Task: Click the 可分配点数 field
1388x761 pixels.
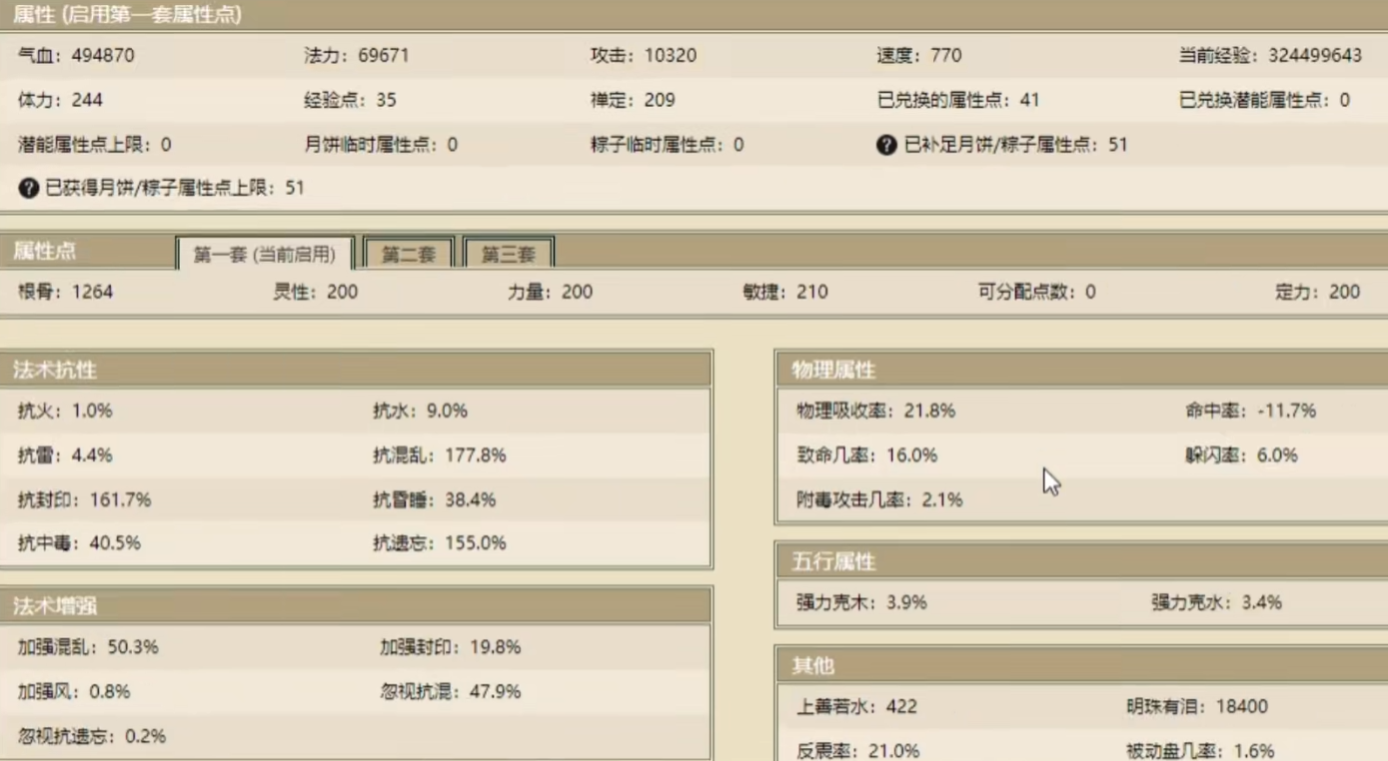Action: click(1037, 292)
